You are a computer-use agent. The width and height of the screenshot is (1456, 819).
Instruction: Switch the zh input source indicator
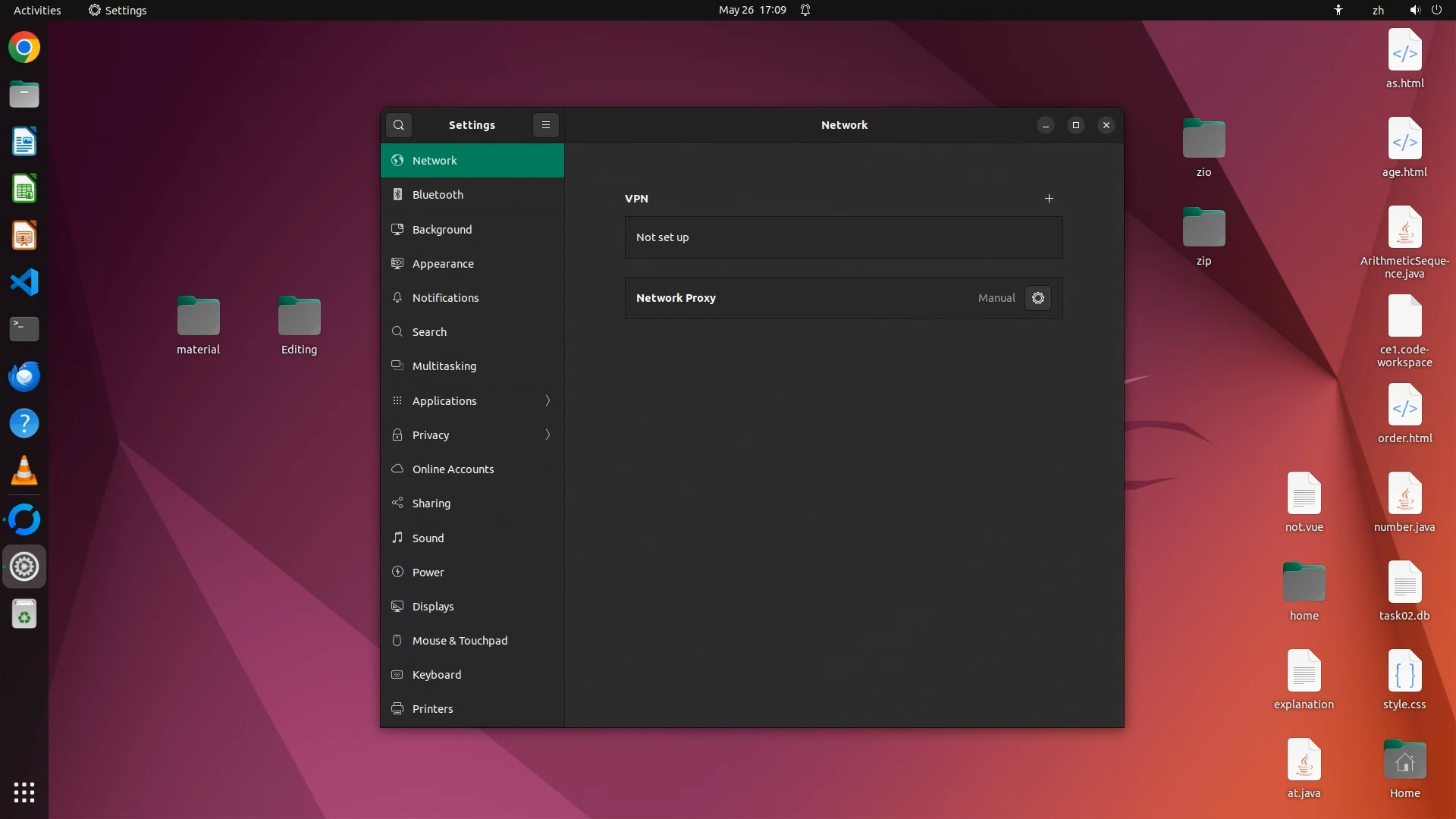1378,10
